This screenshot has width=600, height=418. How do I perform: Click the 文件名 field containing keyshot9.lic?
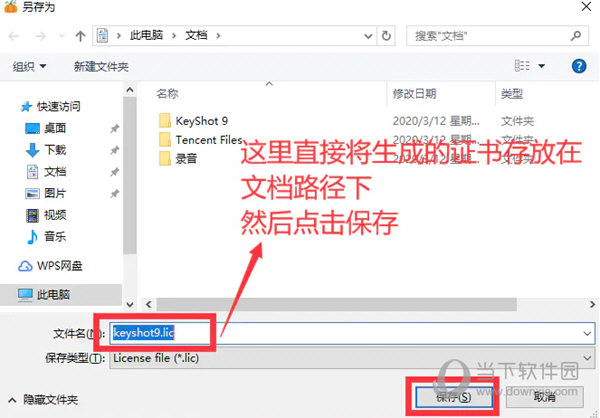coord(352,333)
